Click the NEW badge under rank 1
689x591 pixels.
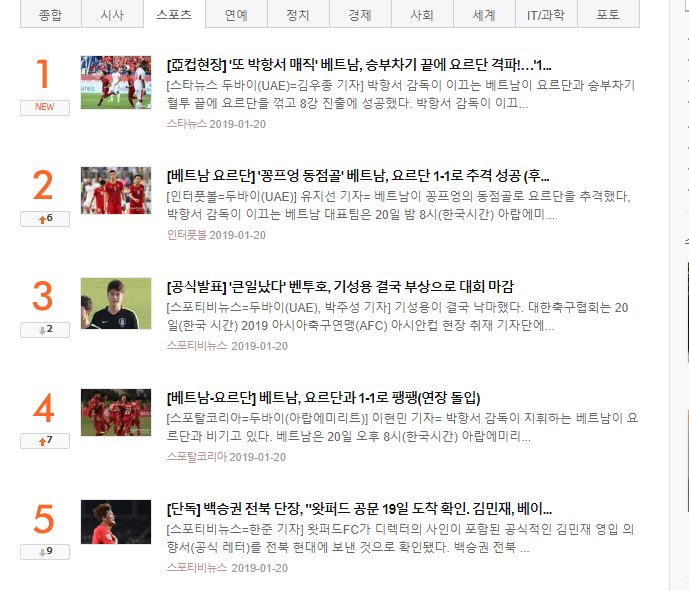coord(45,107)
